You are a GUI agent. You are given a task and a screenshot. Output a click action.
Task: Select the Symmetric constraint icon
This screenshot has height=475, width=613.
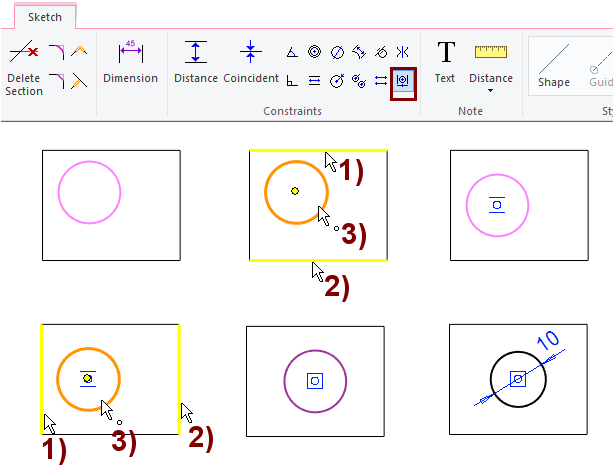pos(402,52)
